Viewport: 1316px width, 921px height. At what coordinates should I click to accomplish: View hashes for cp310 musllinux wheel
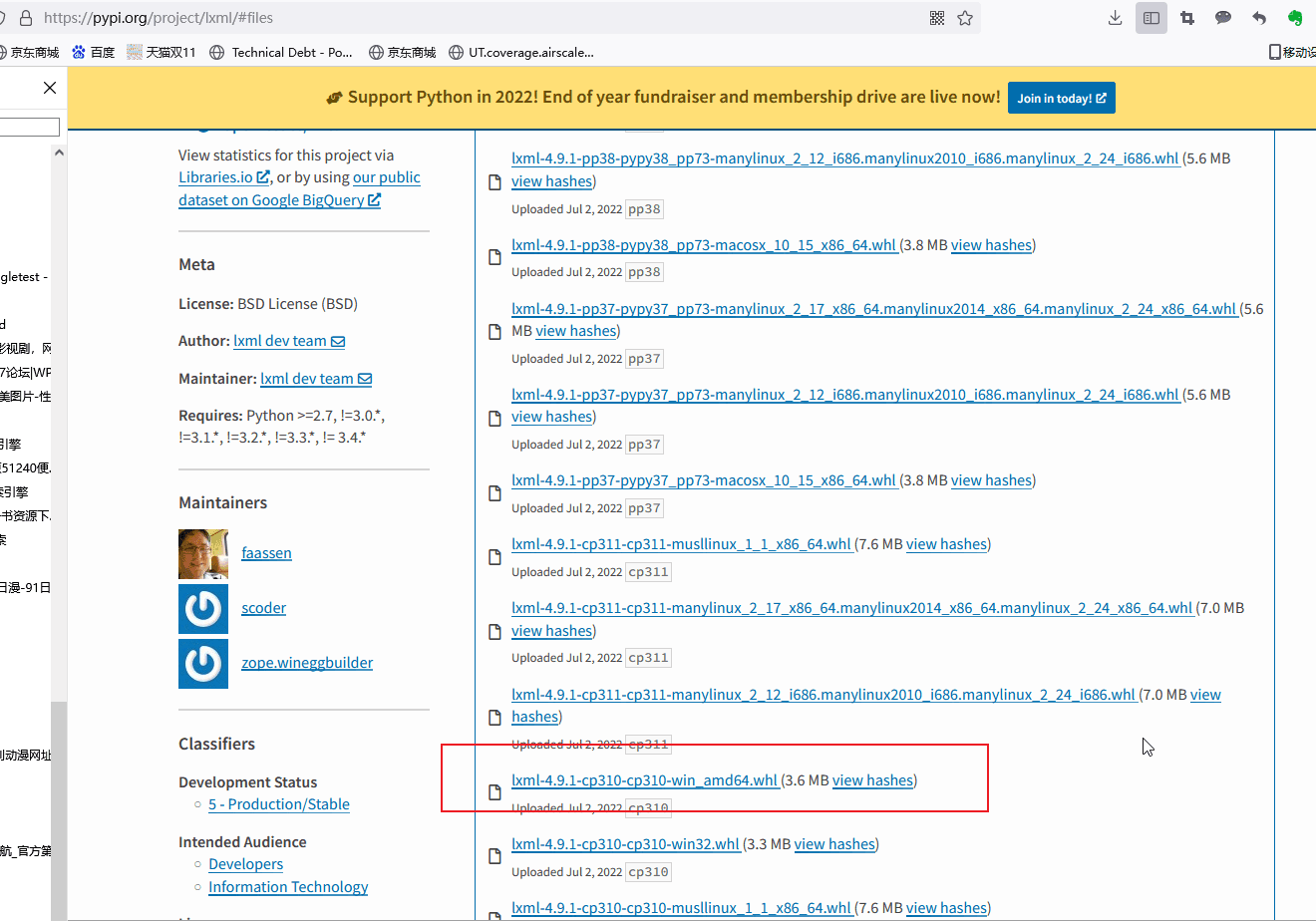(x=946, y=908)
